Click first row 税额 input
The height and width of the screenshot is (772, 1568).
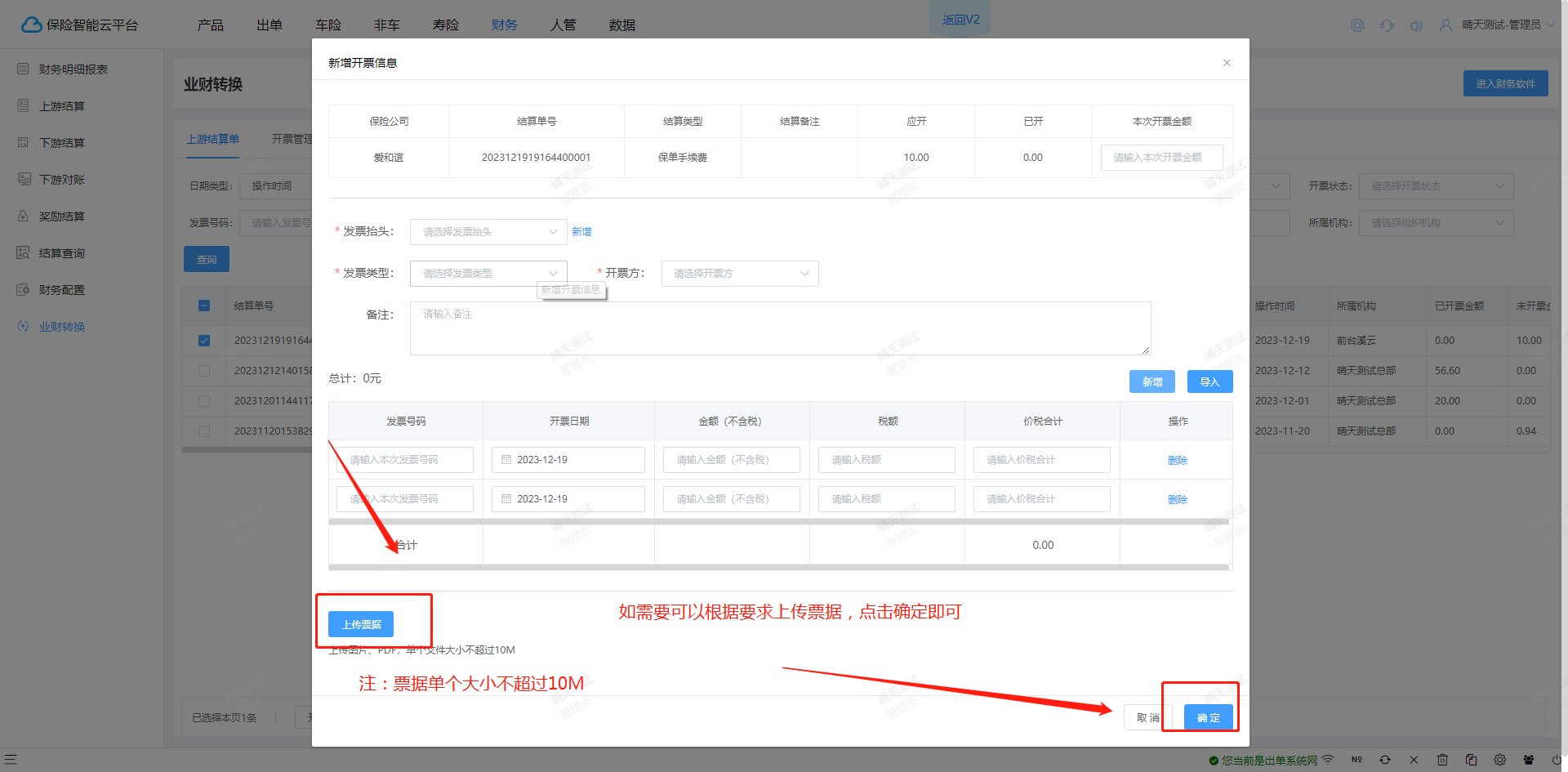[887, 460]
